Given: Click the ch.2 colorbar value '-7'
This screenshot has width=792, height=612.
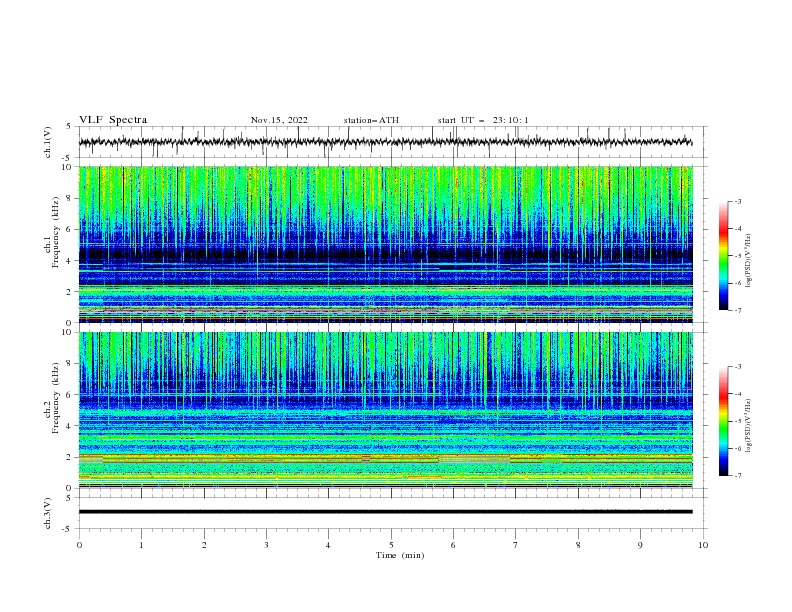Looking at the screenshot, I should click(x=738, y=475).
